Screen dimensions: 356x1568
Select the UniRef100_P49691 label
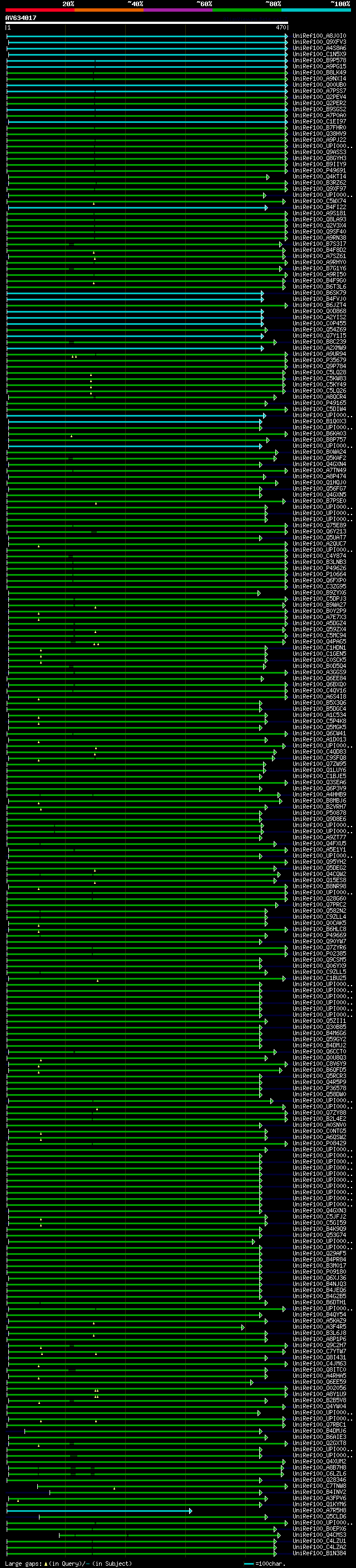tap(319, 170)
